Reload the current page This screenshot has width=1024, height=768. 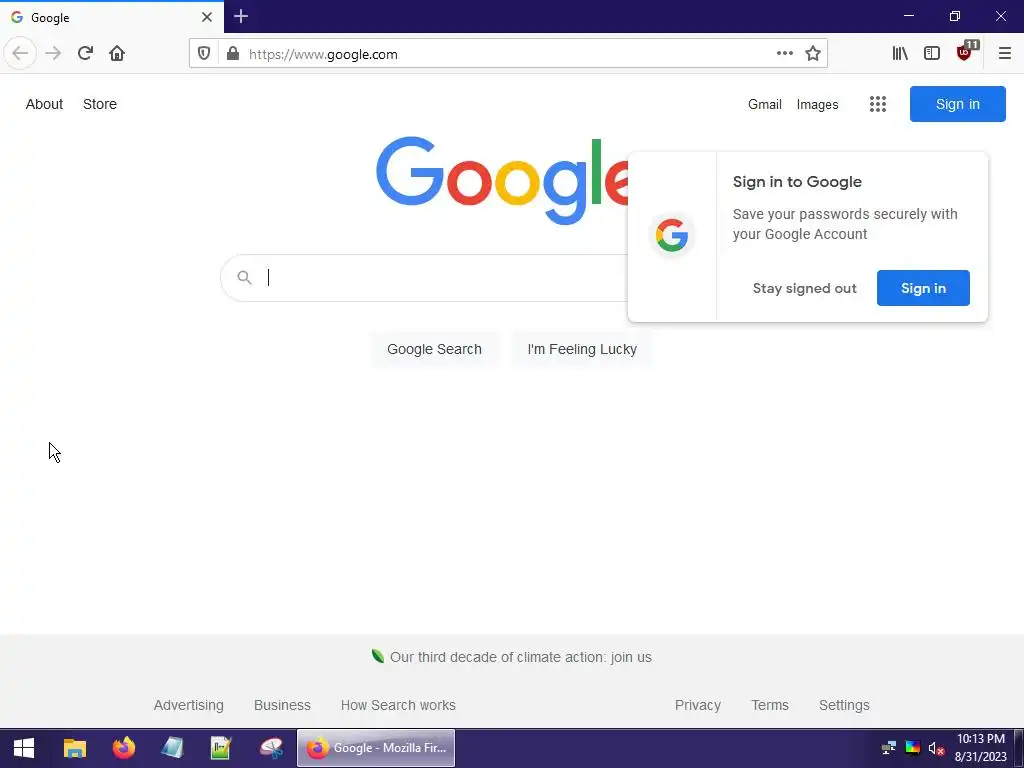tap(85, 54)
